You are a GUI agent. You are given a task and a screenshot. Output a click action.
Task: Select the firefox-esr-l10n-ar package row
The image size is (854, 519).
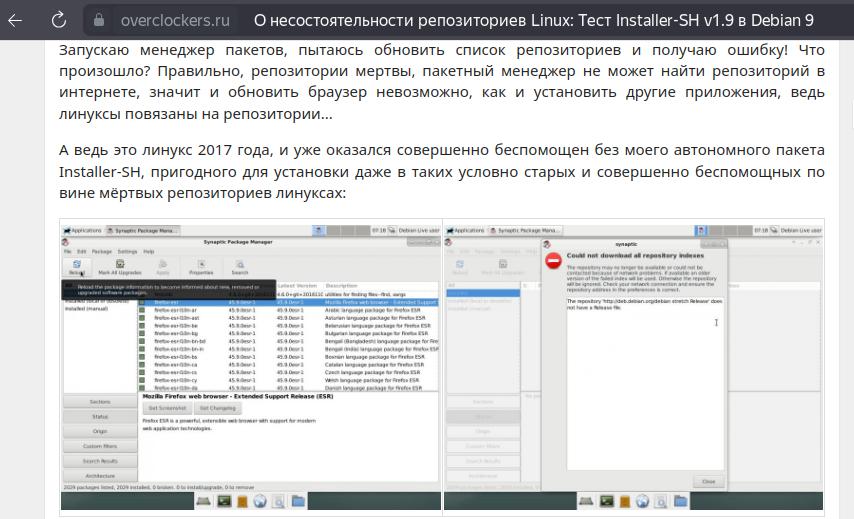point(288,310)
